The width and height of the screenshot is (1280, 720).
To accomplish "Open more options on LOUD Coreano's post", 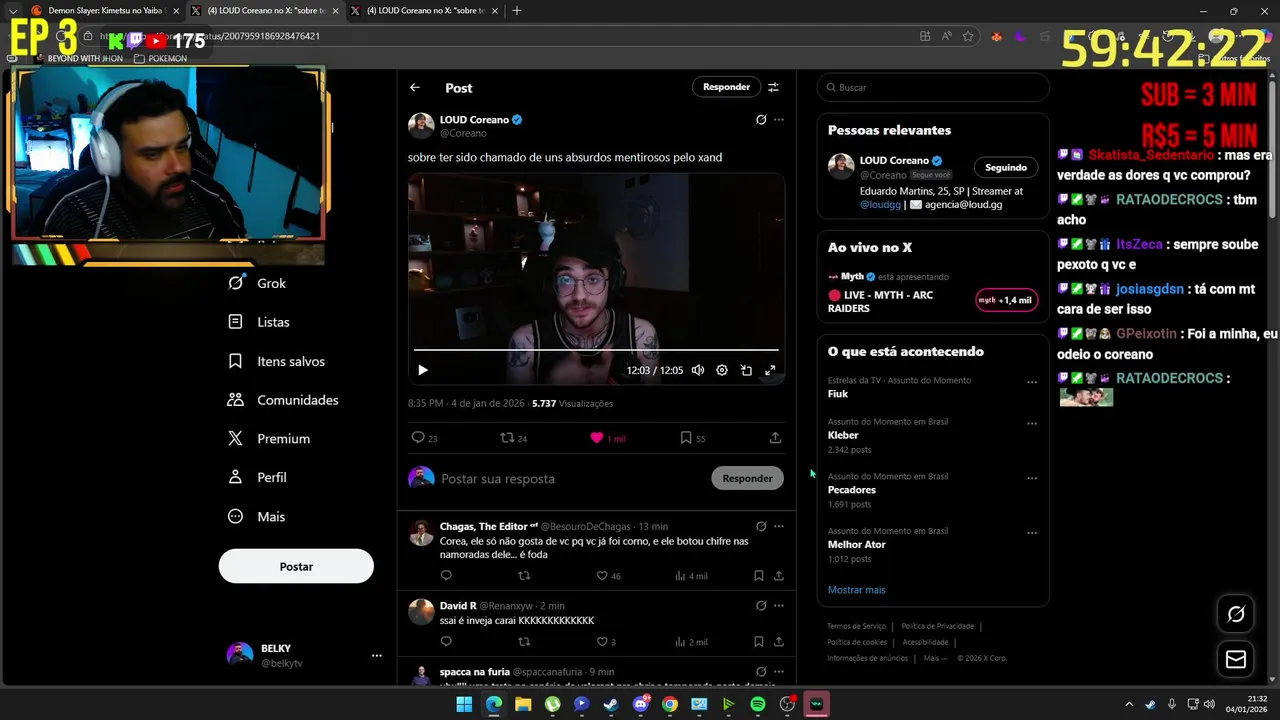I will click(x=779, y=120).
